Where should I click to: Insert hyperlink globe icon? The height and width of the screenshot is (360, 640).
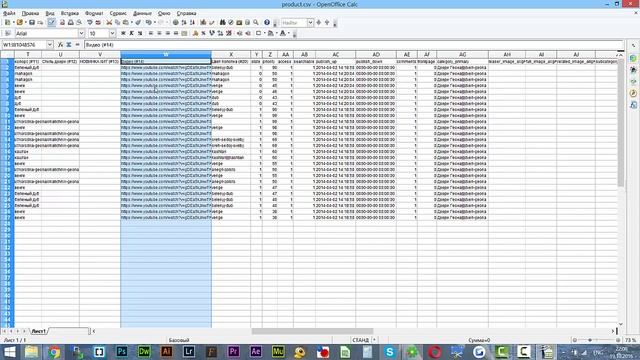(x=176, y=22)
